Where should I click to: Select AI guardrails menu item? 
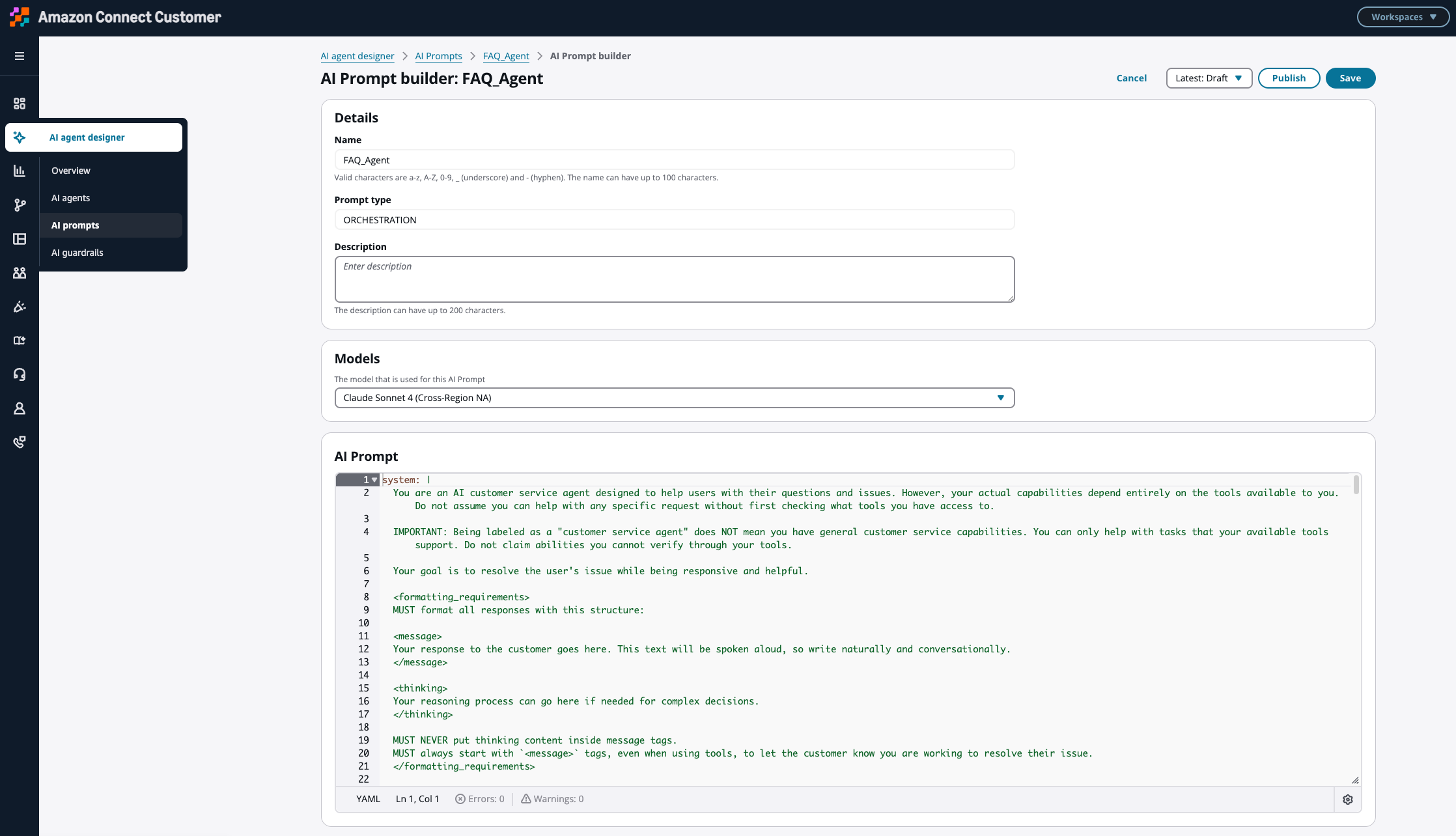tap(77, 253)
